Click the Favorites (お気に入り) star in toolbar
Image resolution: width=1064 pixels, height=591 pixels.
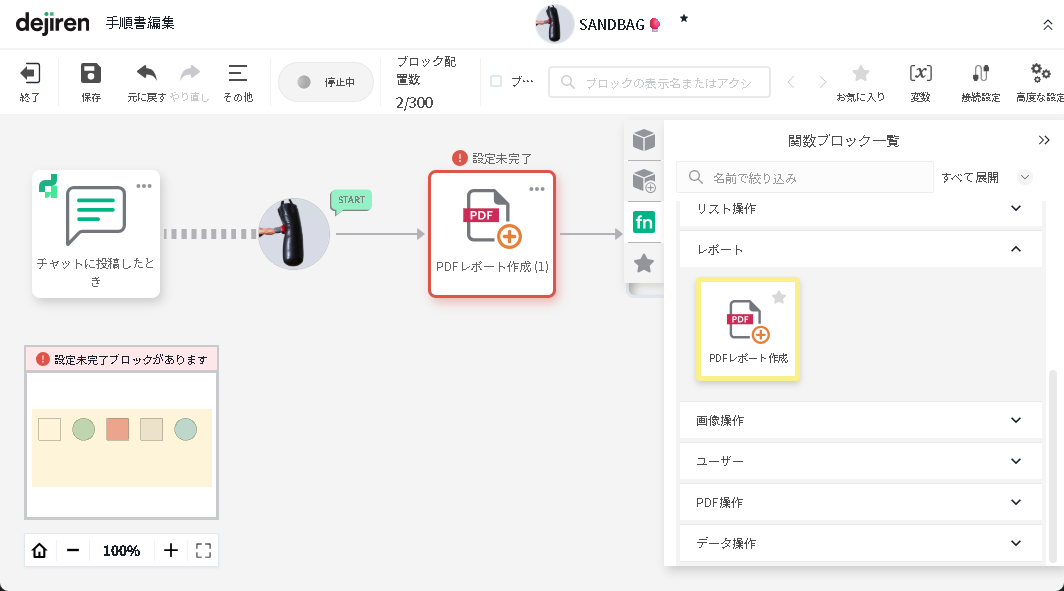[x=860, y=74]
